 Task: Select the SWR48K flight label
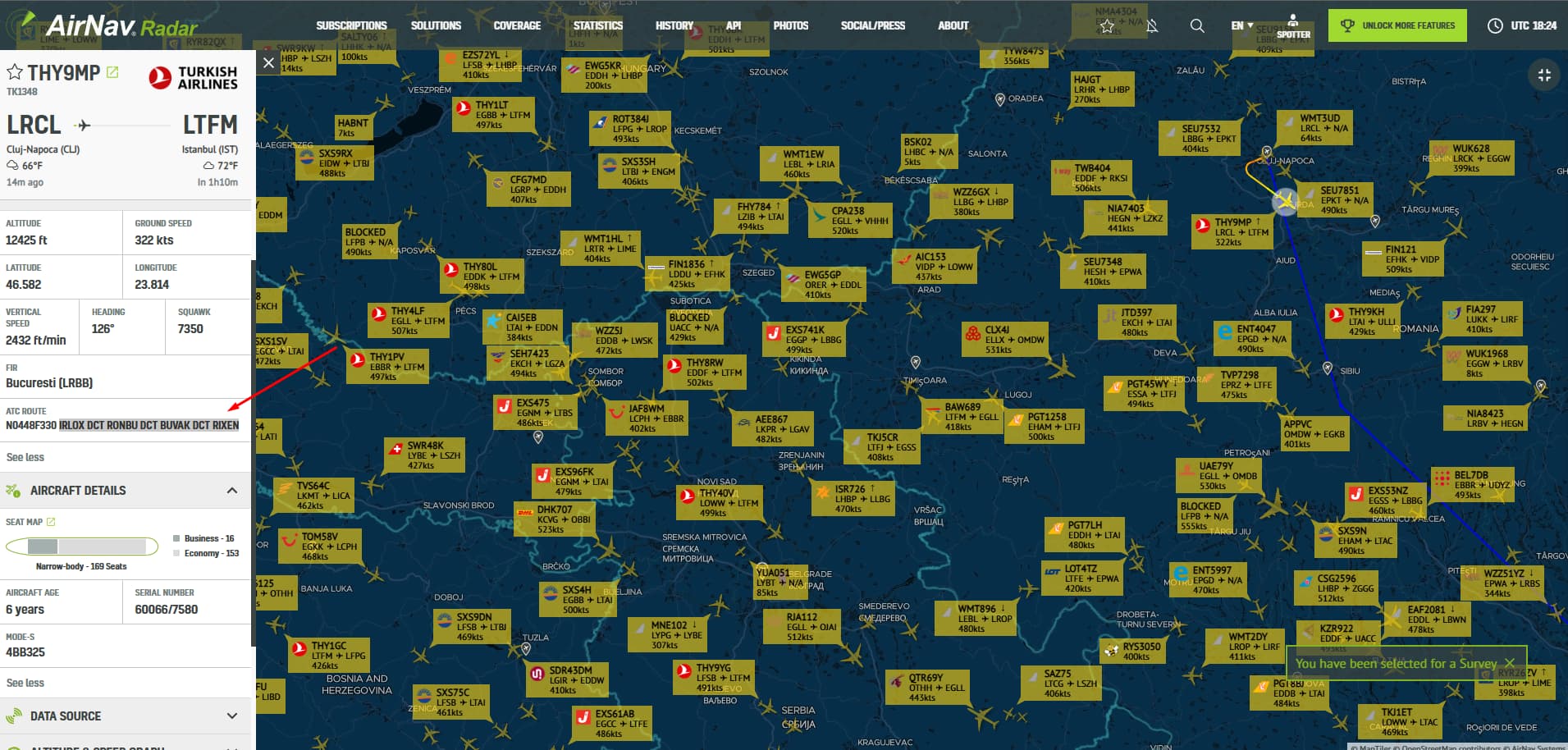tap(424, 455)
